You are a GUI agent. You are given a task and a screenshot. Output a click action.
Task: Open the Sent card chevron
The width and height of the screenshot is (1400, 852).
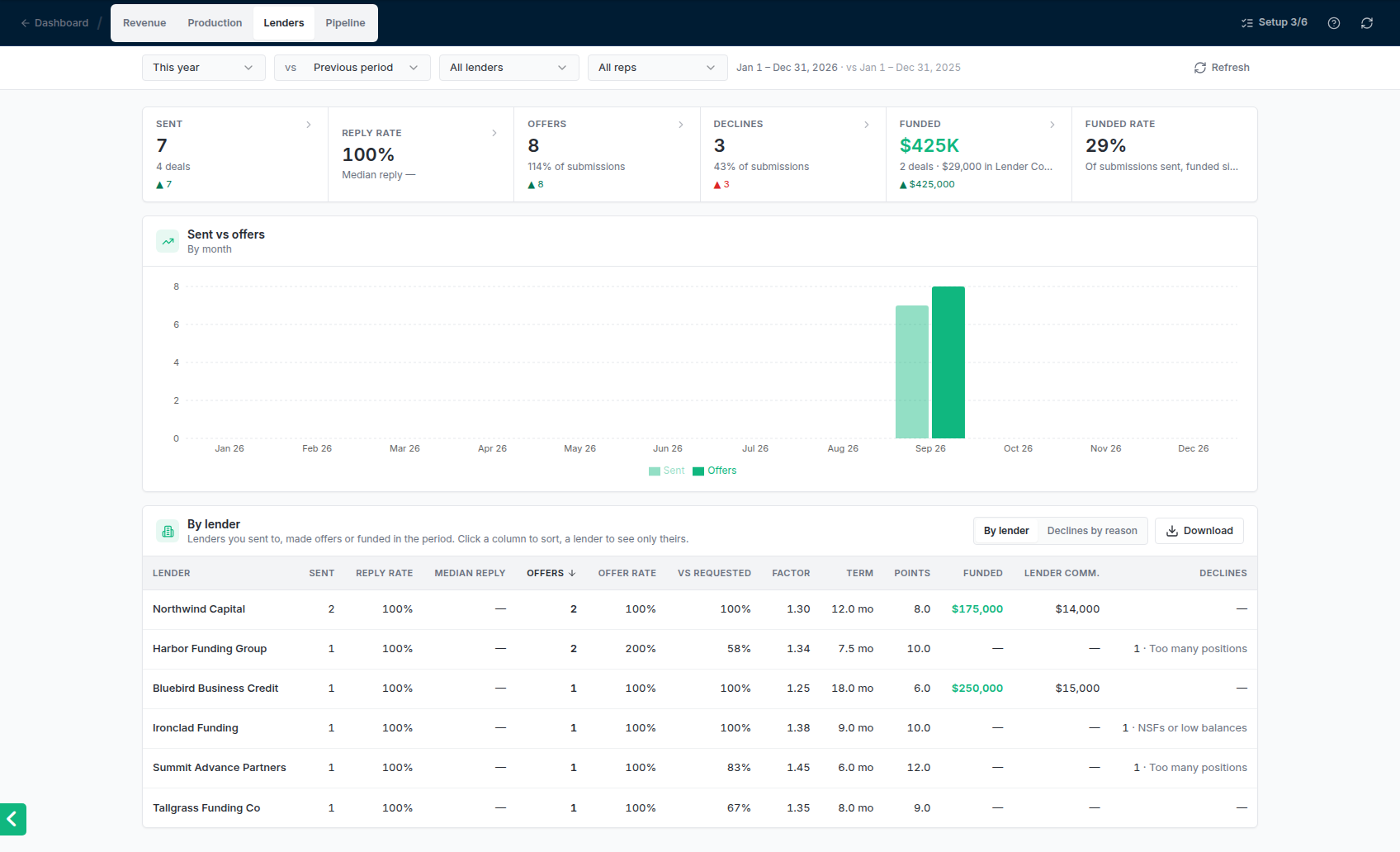[309, 125]
